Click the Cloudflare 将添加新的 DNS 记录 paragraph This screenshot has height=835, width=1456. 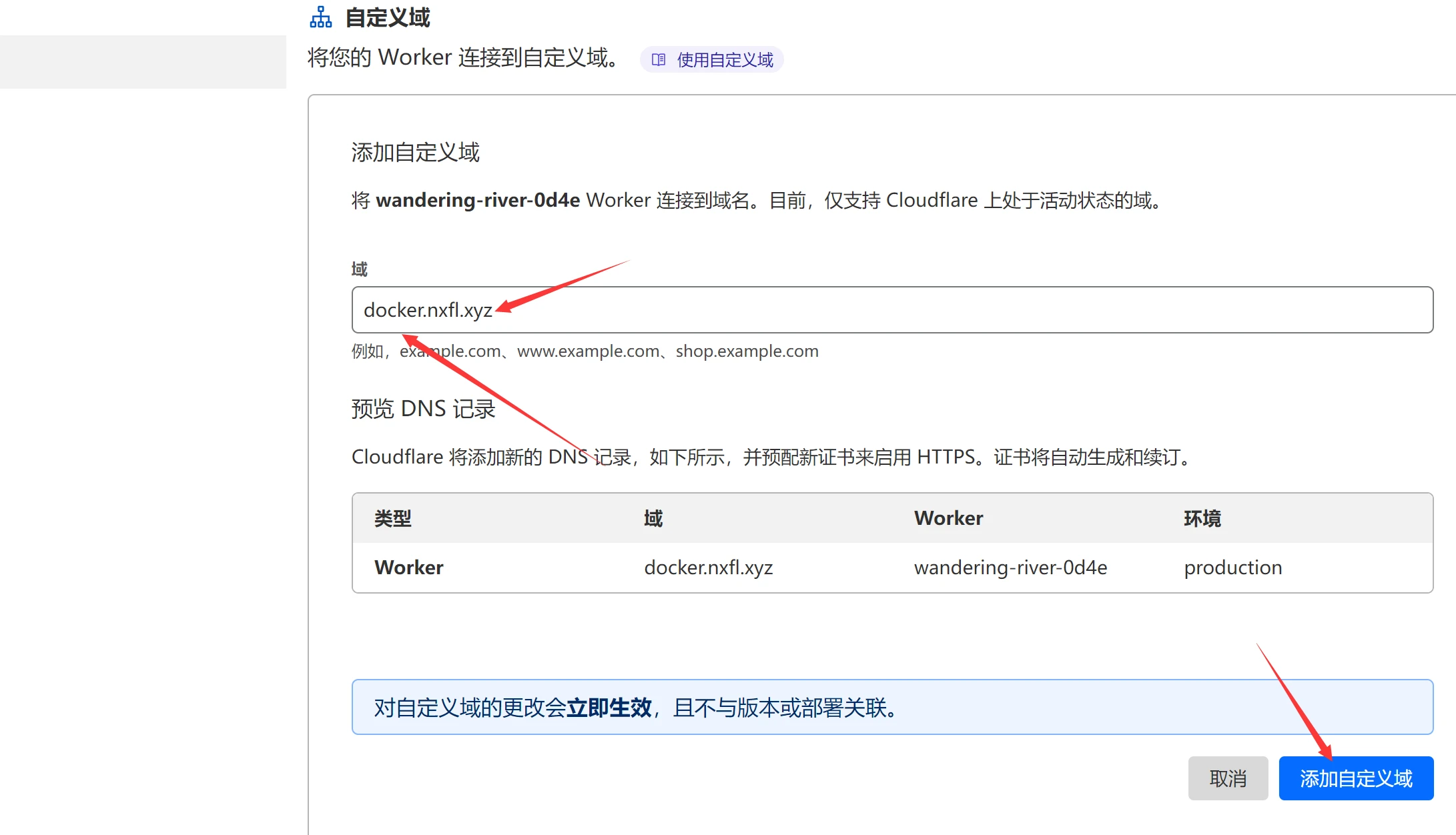[773, 458]
